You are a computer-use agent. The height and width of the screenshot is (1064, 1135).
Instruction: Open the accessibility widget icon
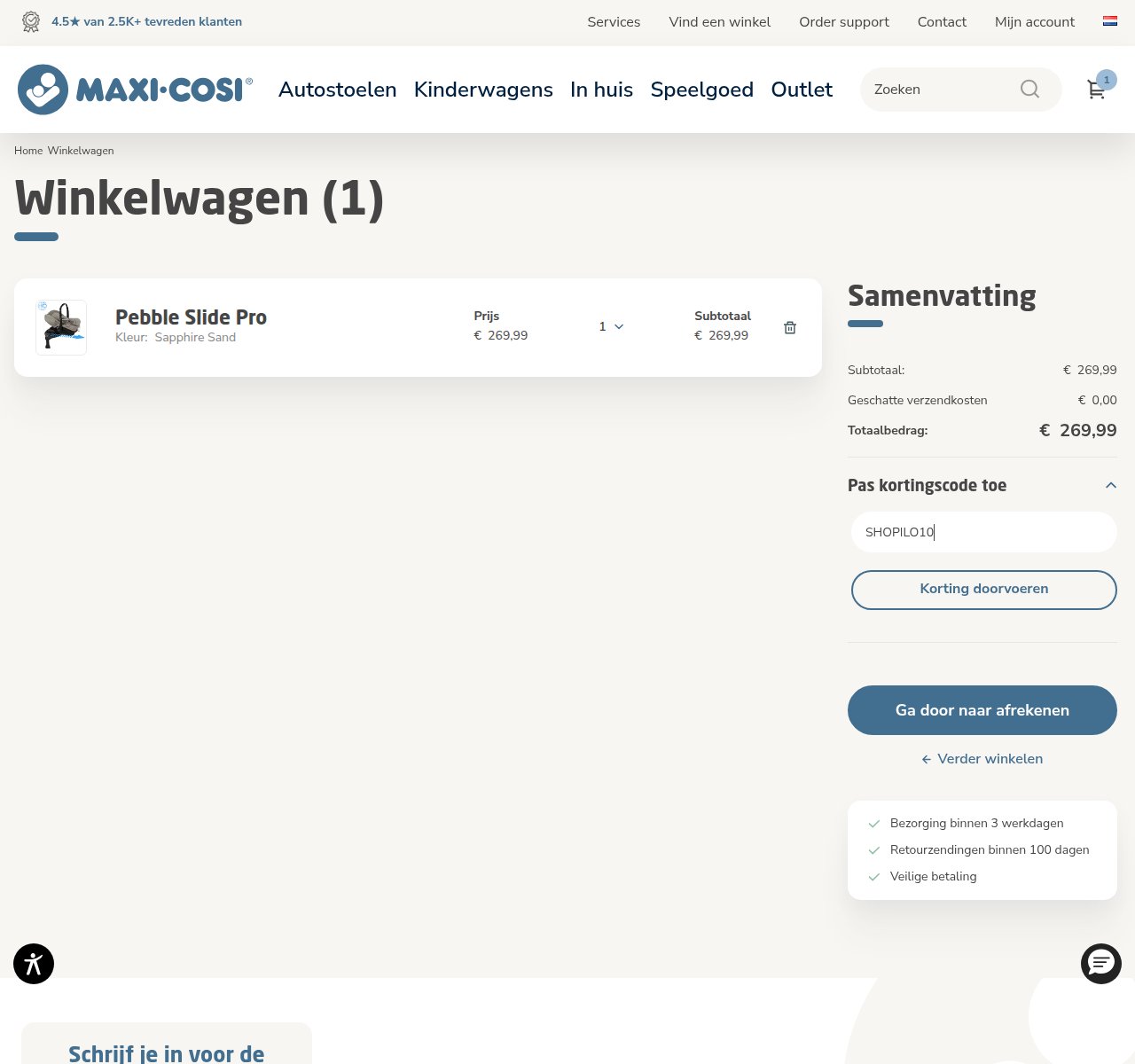pyautogui.click(x=34, y=964)
